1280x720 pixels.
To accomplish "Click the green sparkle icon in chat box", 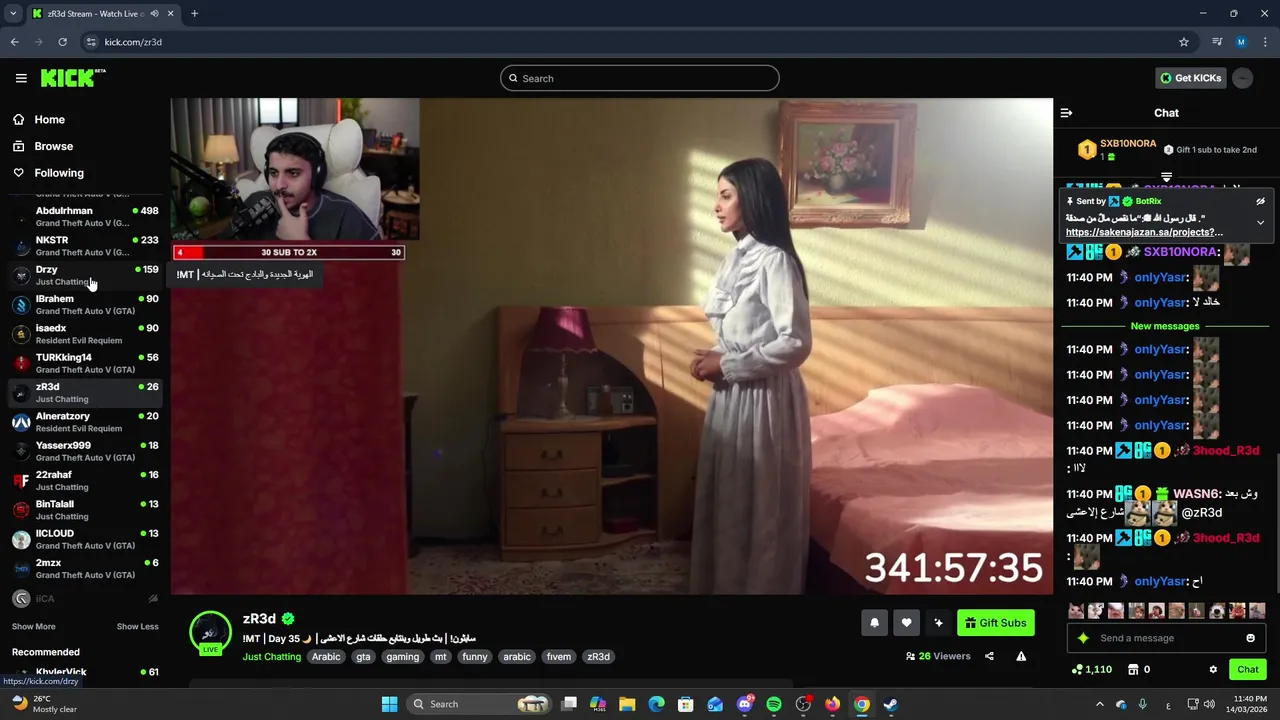I will pos(1083,638).
